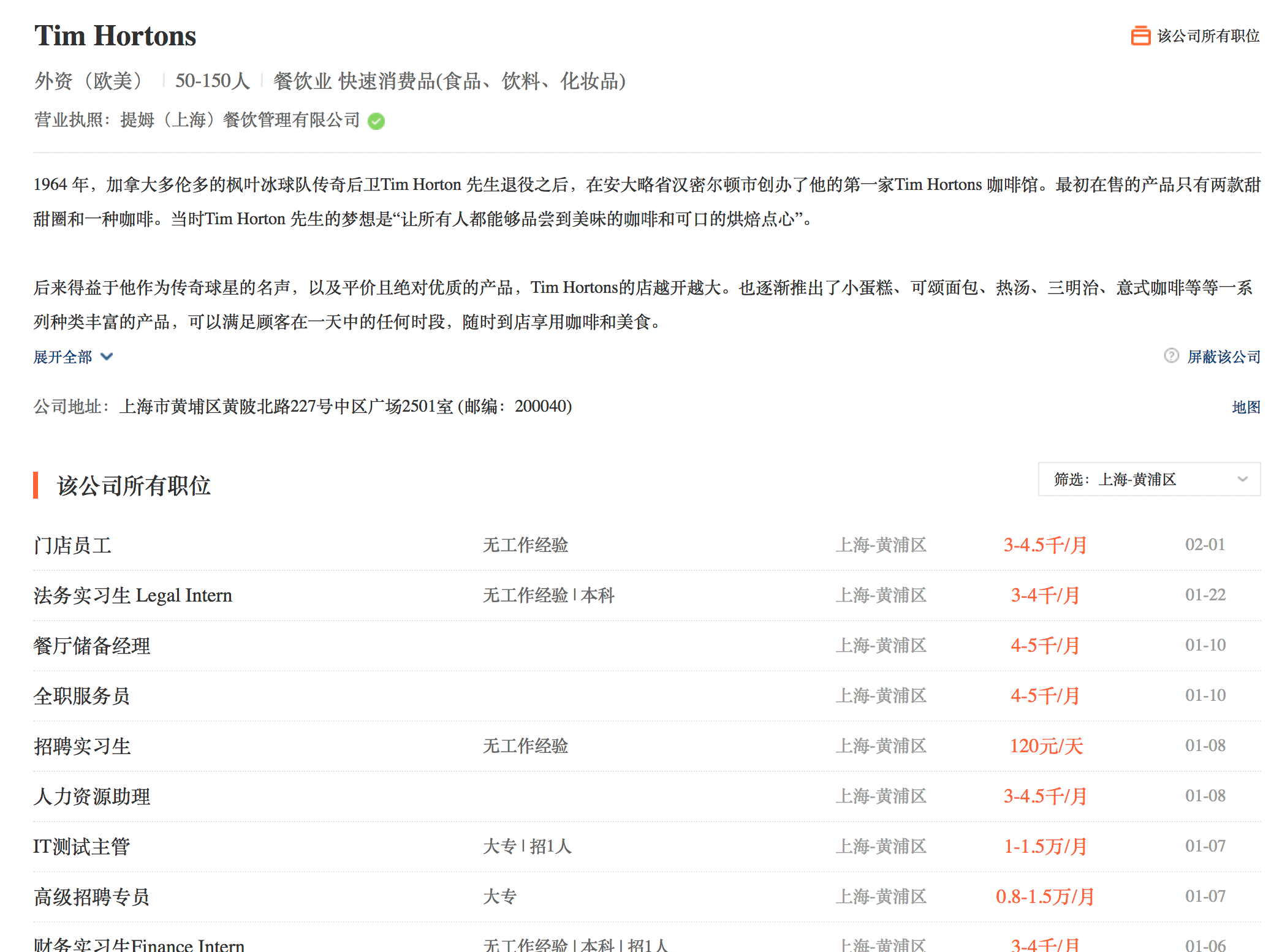Image resolution: width=1282 pixels, height=952 pixels.
Task: Click the 该公司所有职位 section heading
Action: coord(134,486)
